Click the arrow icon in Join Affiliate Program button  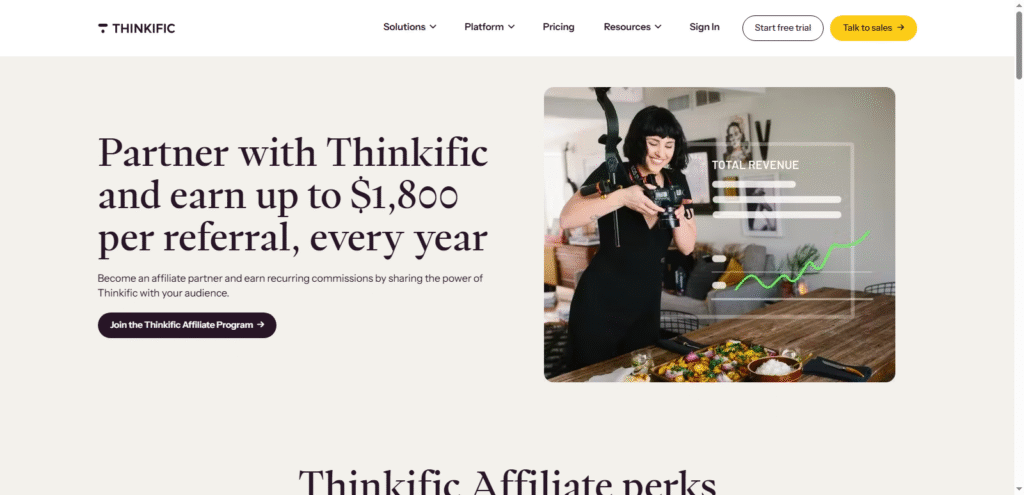pos(261,325)
